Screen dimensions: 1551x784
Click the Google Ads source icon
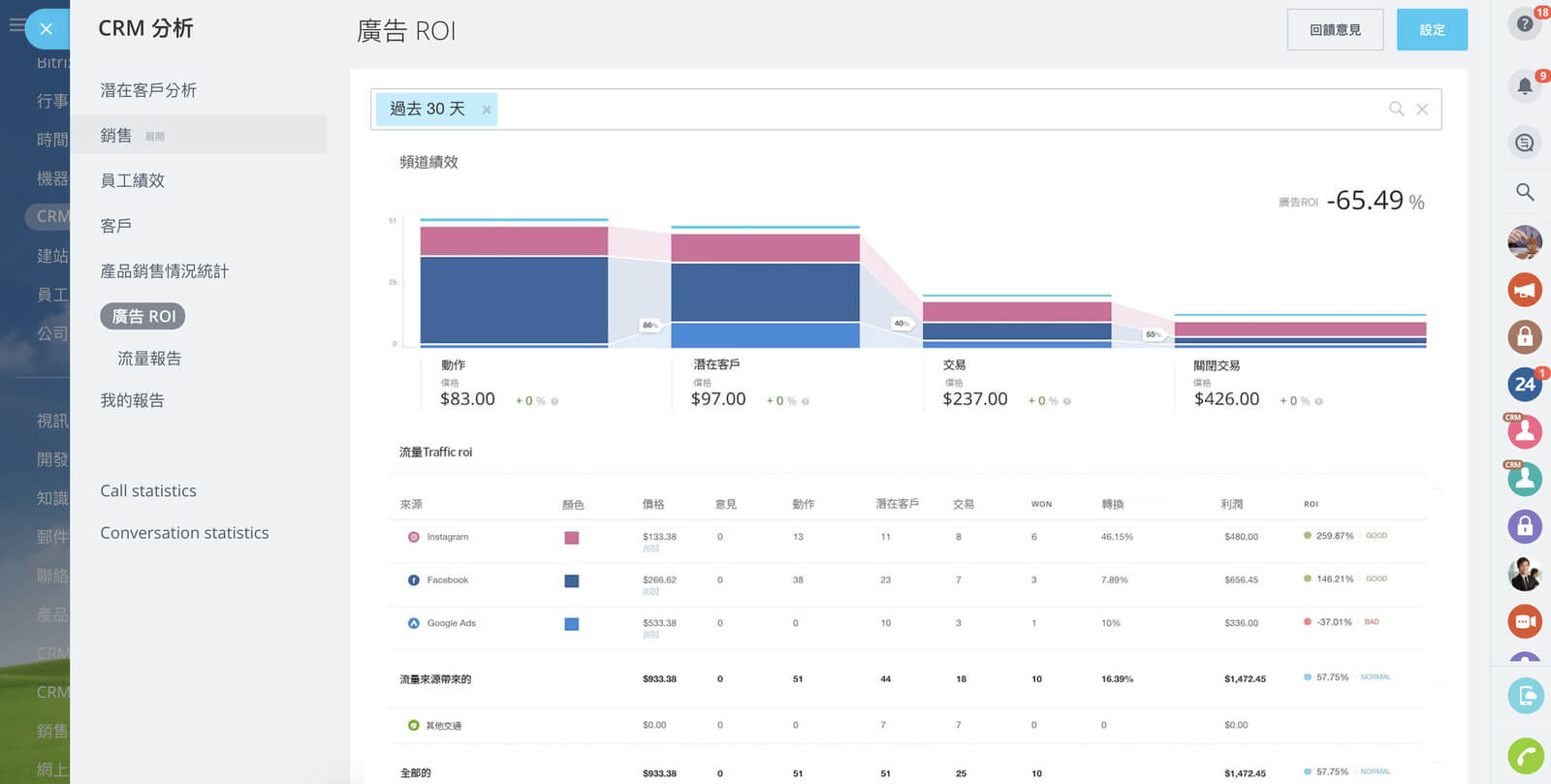pyautogui.click(x=414, y=623)
